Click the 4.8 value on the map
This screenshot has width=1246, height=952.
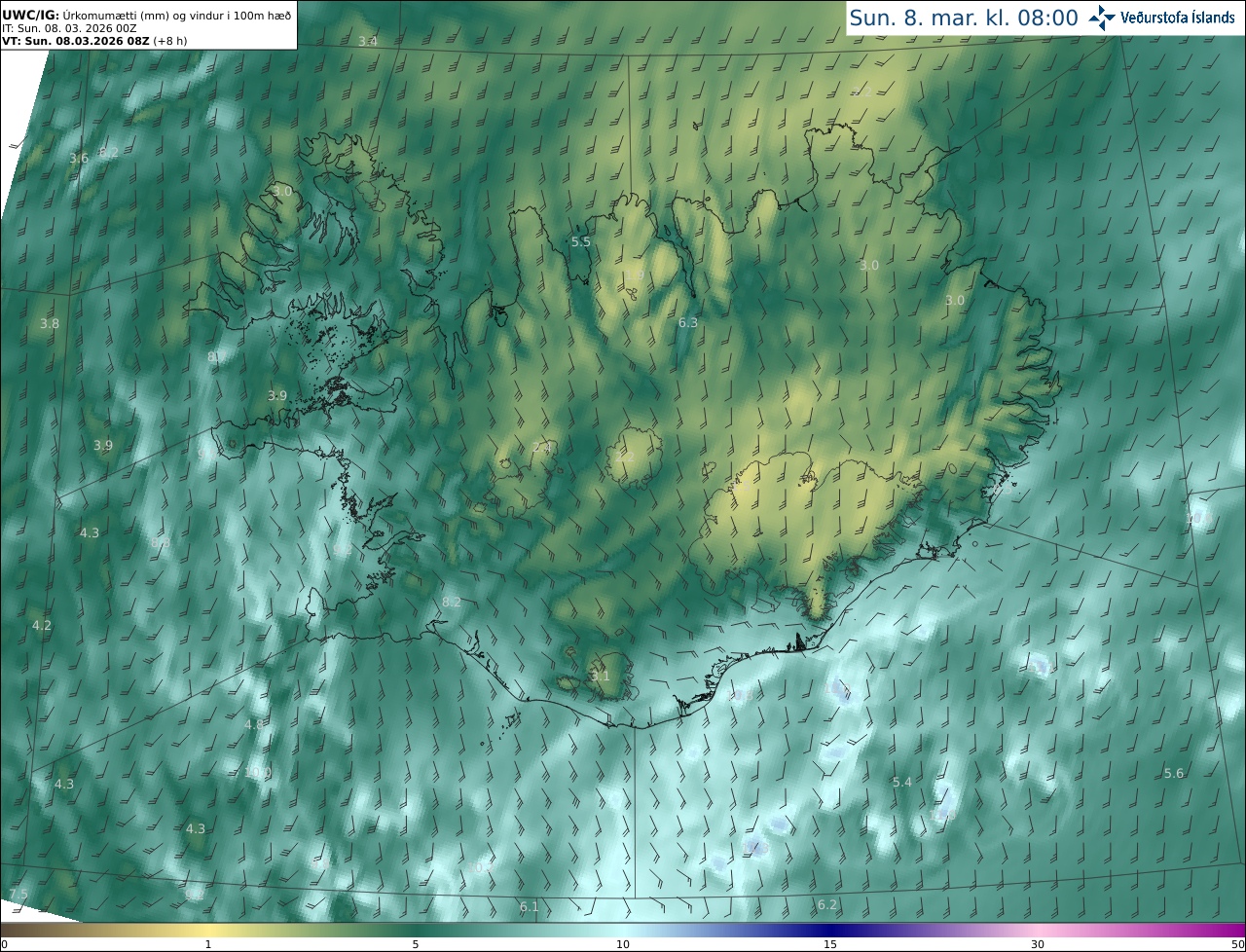254,724
